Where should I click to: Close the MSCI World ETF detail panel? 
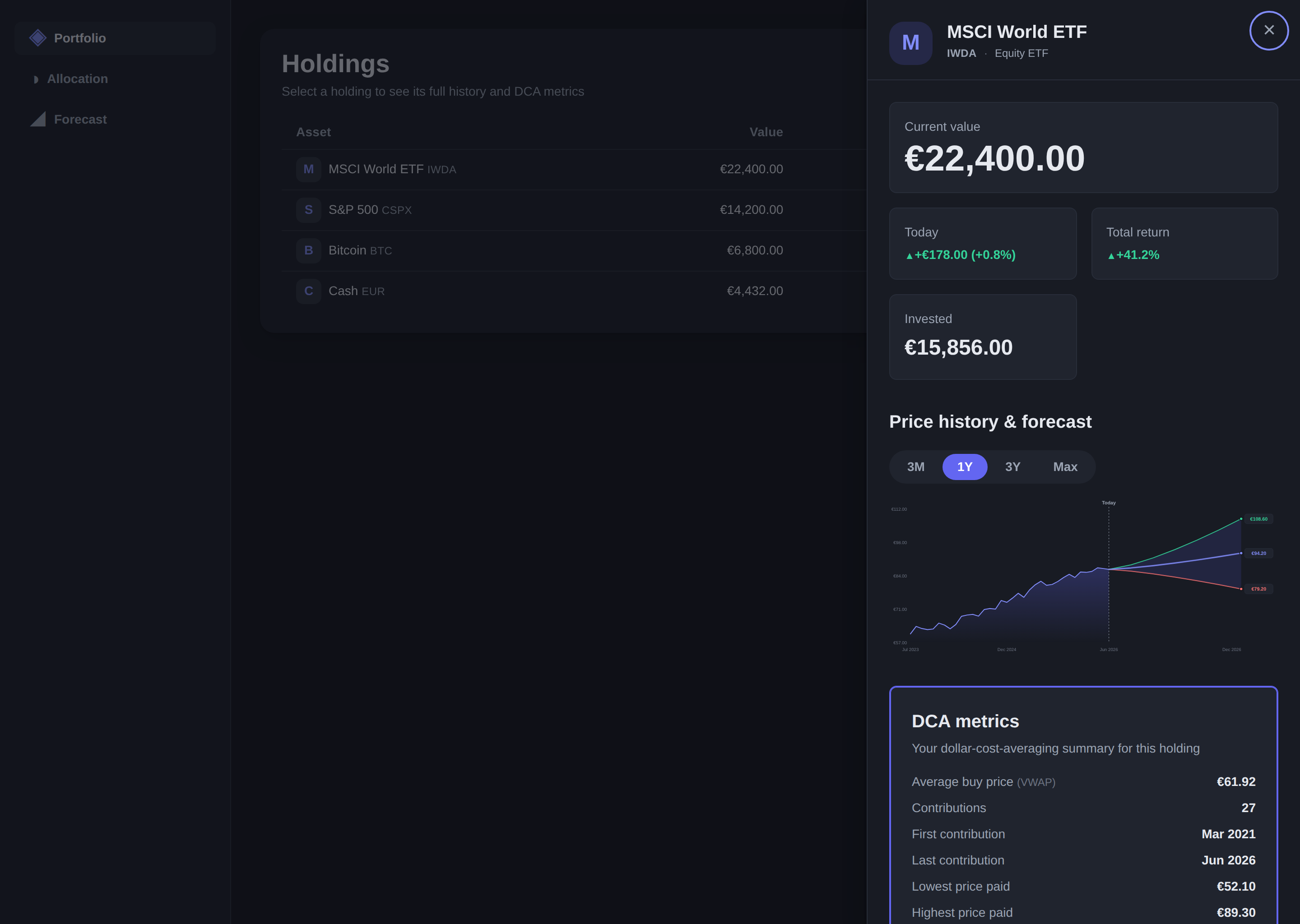click(x=1269, y=31)
